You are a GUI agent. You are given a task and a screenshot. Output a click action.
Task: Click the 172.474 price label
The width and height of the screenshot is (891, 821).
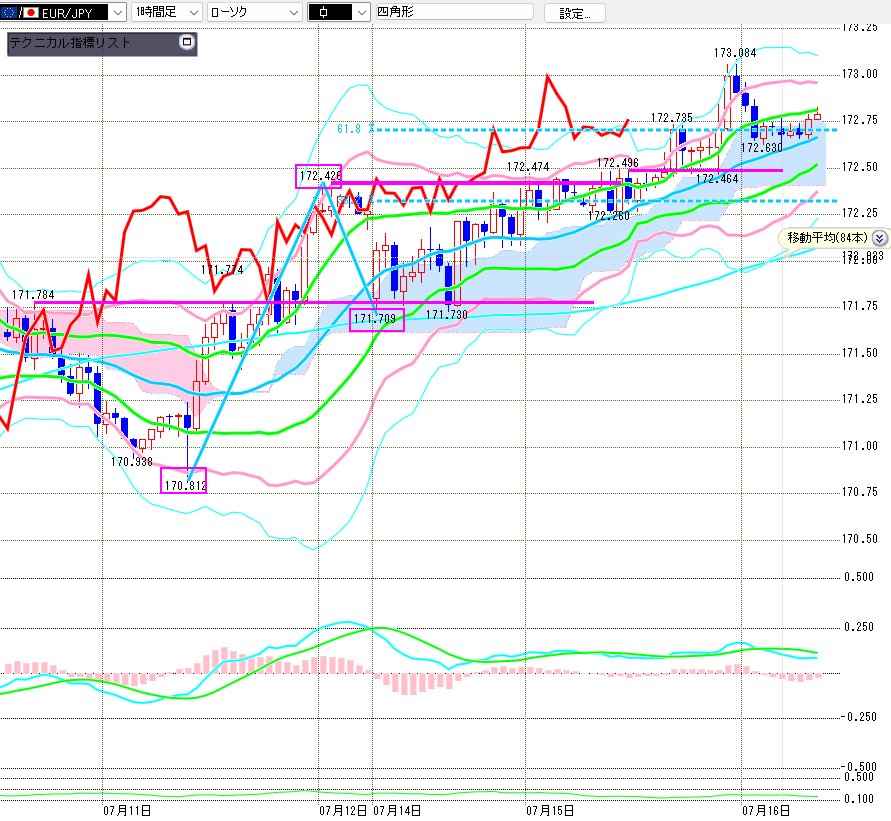coord(528,166)
